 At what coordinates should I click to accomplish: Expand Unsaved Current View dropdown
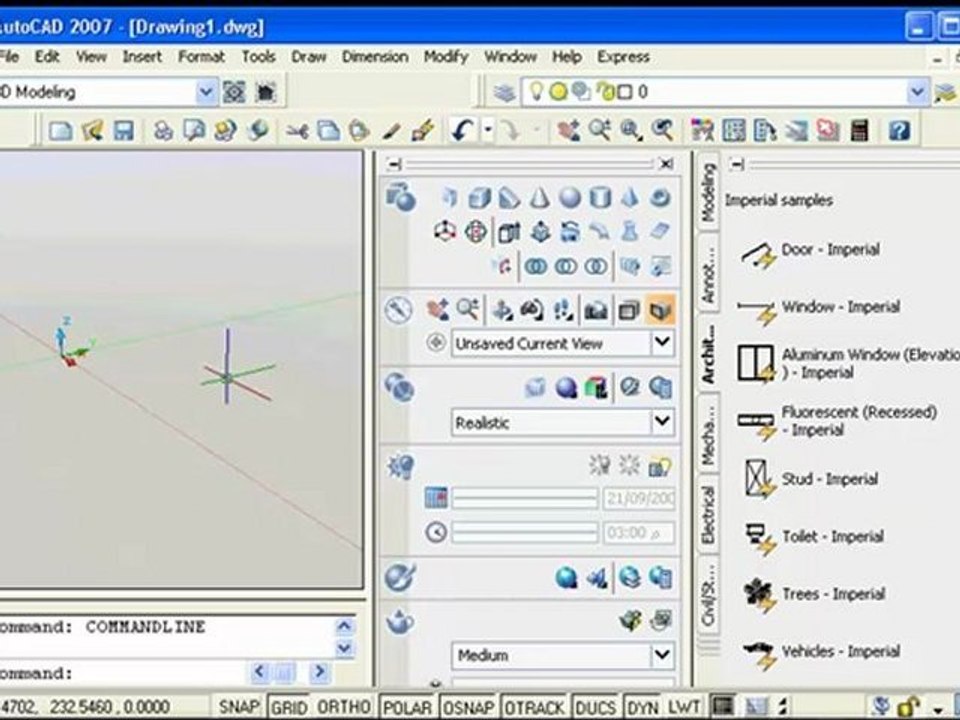tap(662, 342)
